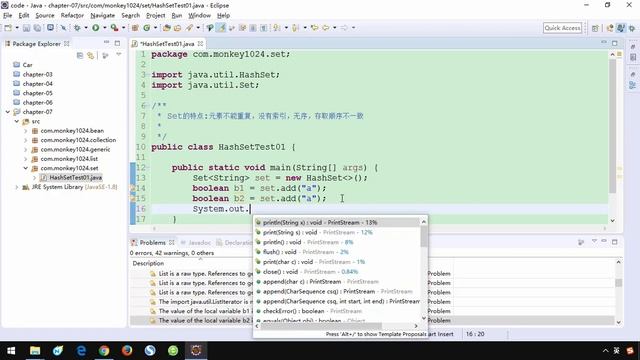Image resolution: width=640 pixels, height=360 pixels.
Task: Toggle Mark Occurrences highlighted toolbar icon
Action: coord(221,28)
